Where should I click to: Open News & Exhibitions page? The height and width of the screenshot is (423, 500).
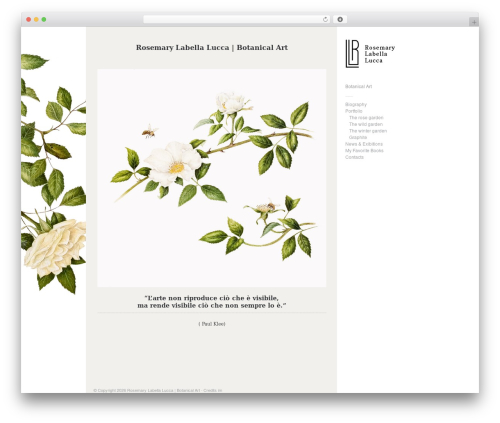tap(364, 144)
